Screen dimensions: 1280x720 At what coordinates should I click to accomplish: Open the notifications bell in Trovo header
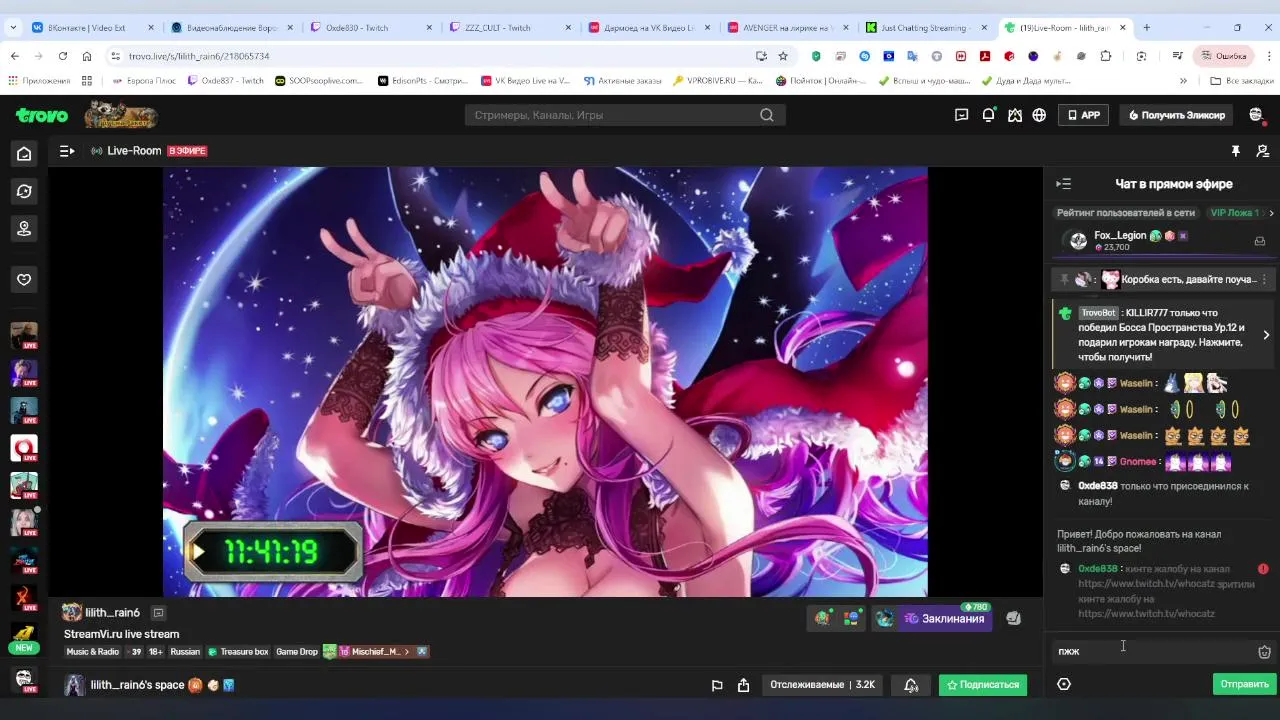[x=988, y=115]
